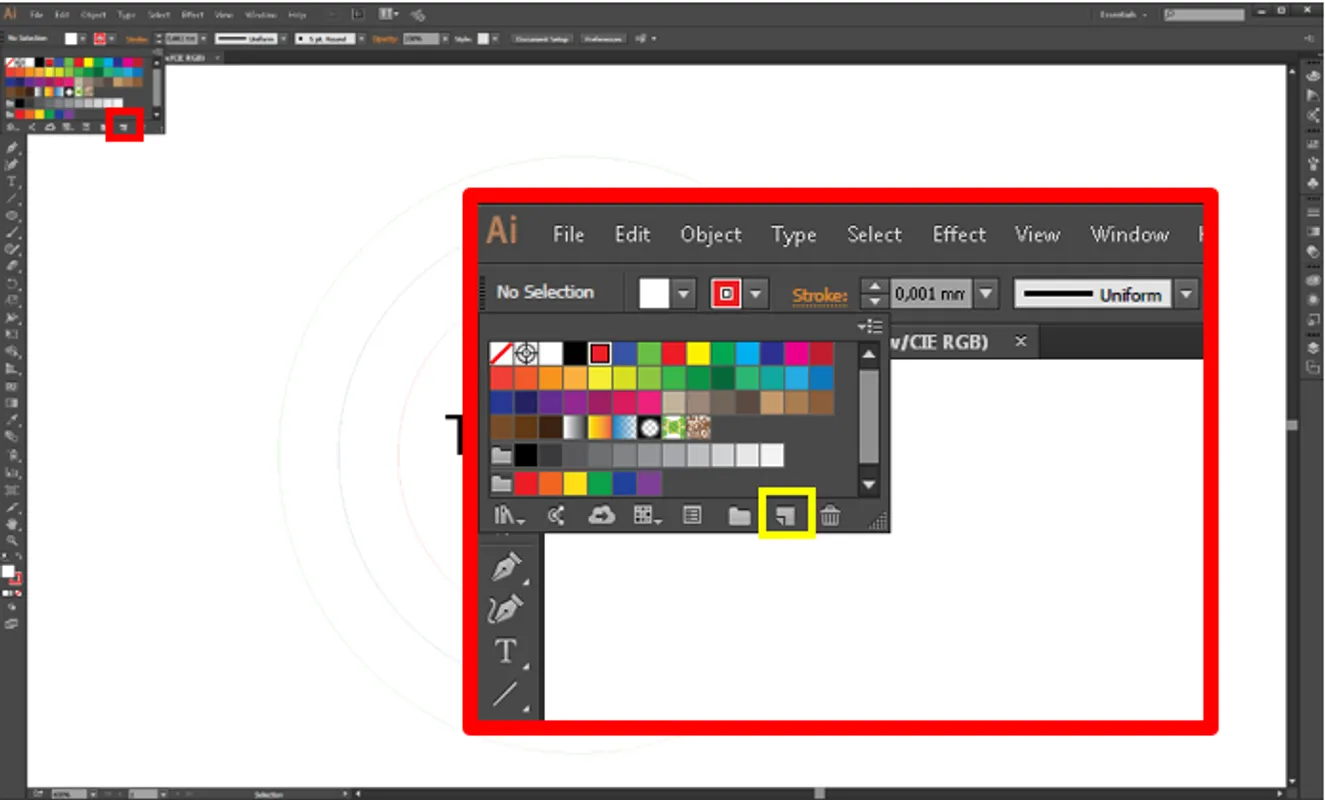Expand Show Swatch Kinds menu in magnified panel
Image resolution: width=1325 pixels, height=800 pixels.
pyautogui.click(x=645, y=515)
